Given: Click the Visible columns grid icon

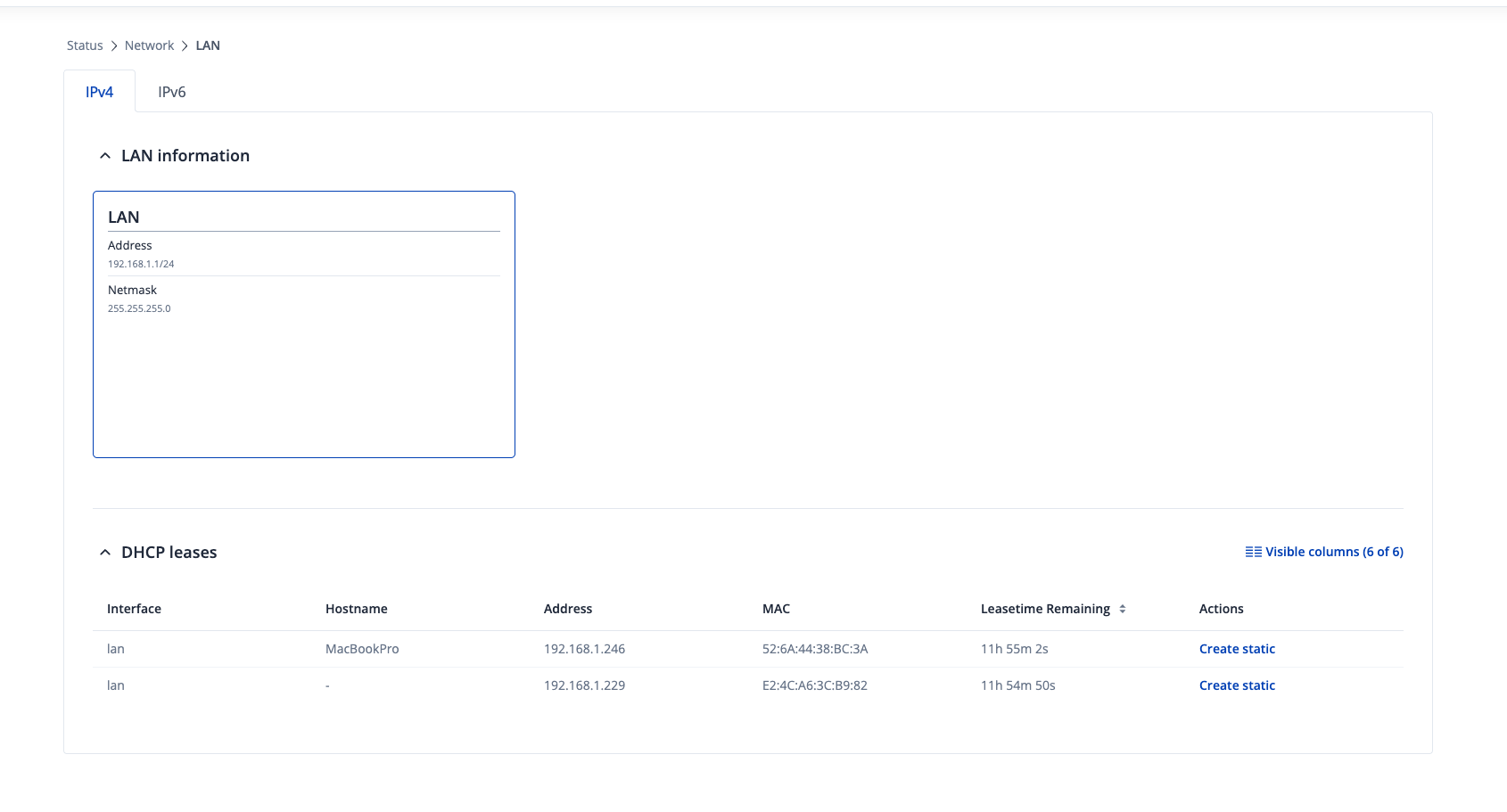Looking at the screenshot, I should [1253, 552].
